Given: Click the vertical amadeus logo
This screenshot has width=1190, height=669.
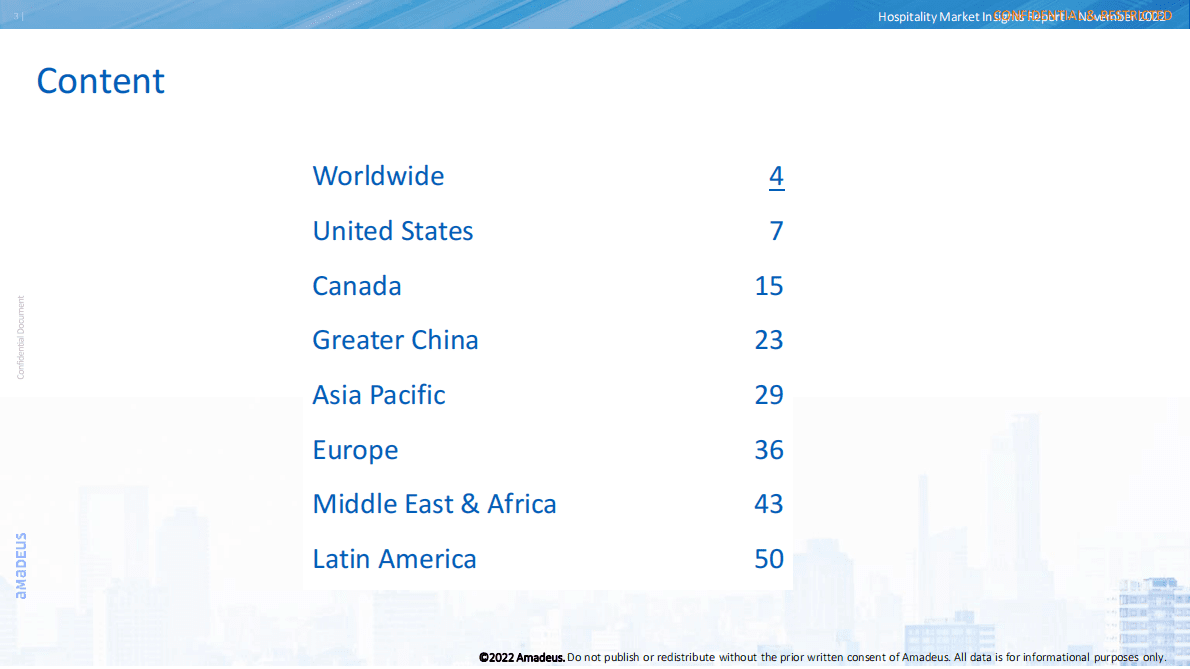Looking at the screenshot, I should 21,565.
